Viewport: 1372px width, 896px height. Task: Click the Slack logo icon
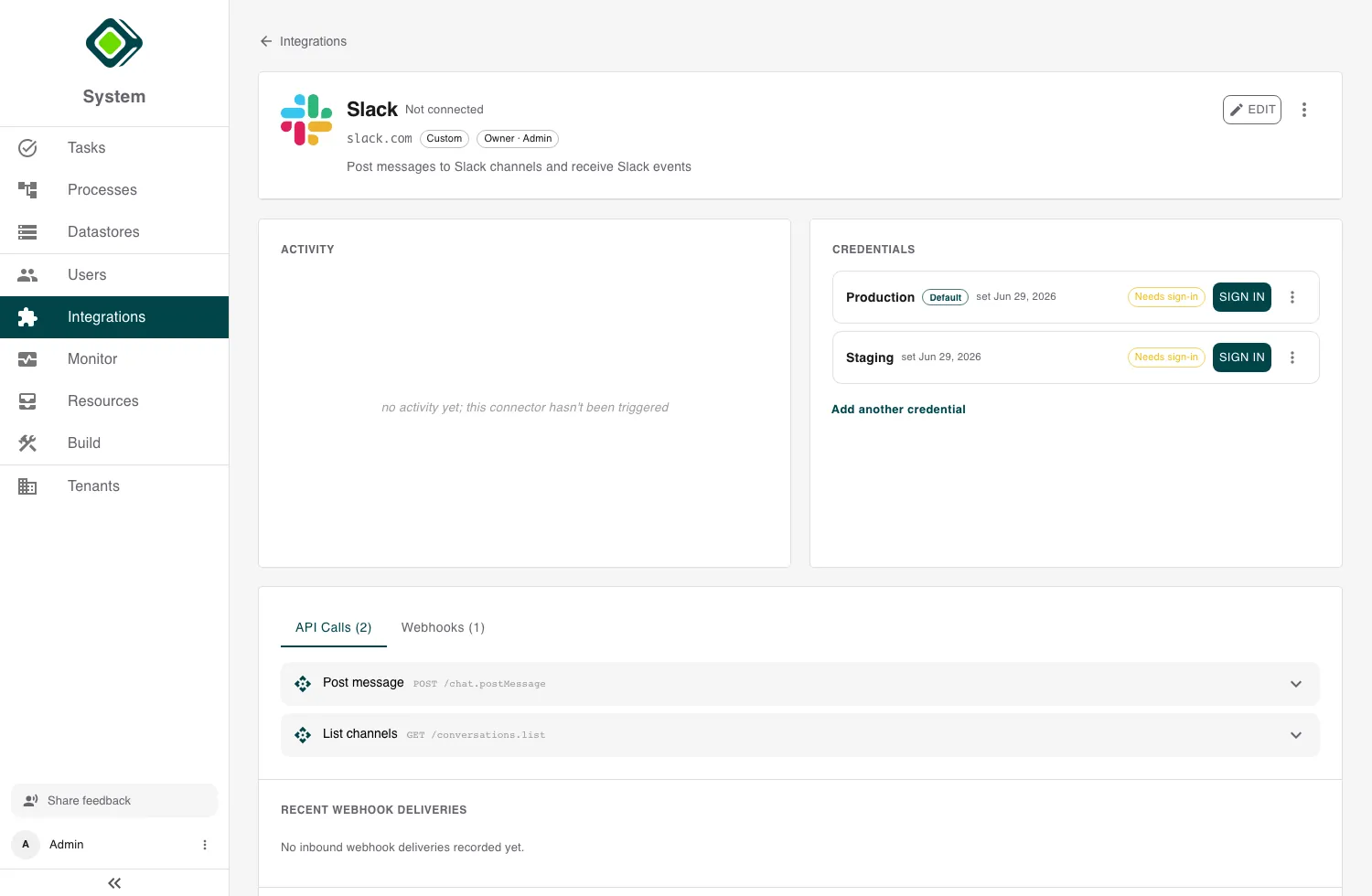306,120
